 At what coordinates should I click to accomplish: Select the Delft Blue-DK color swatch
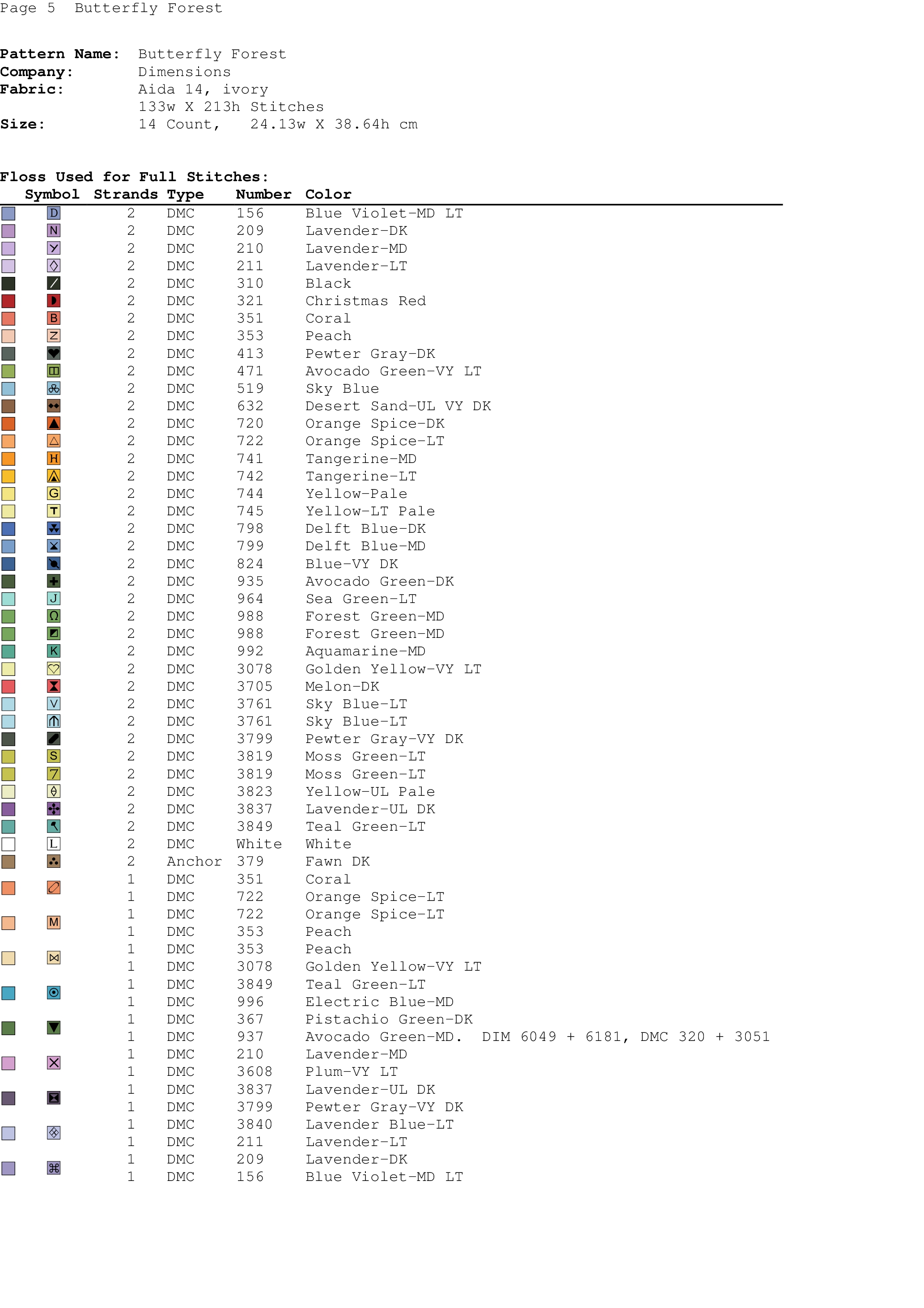[x=8, y=529]
